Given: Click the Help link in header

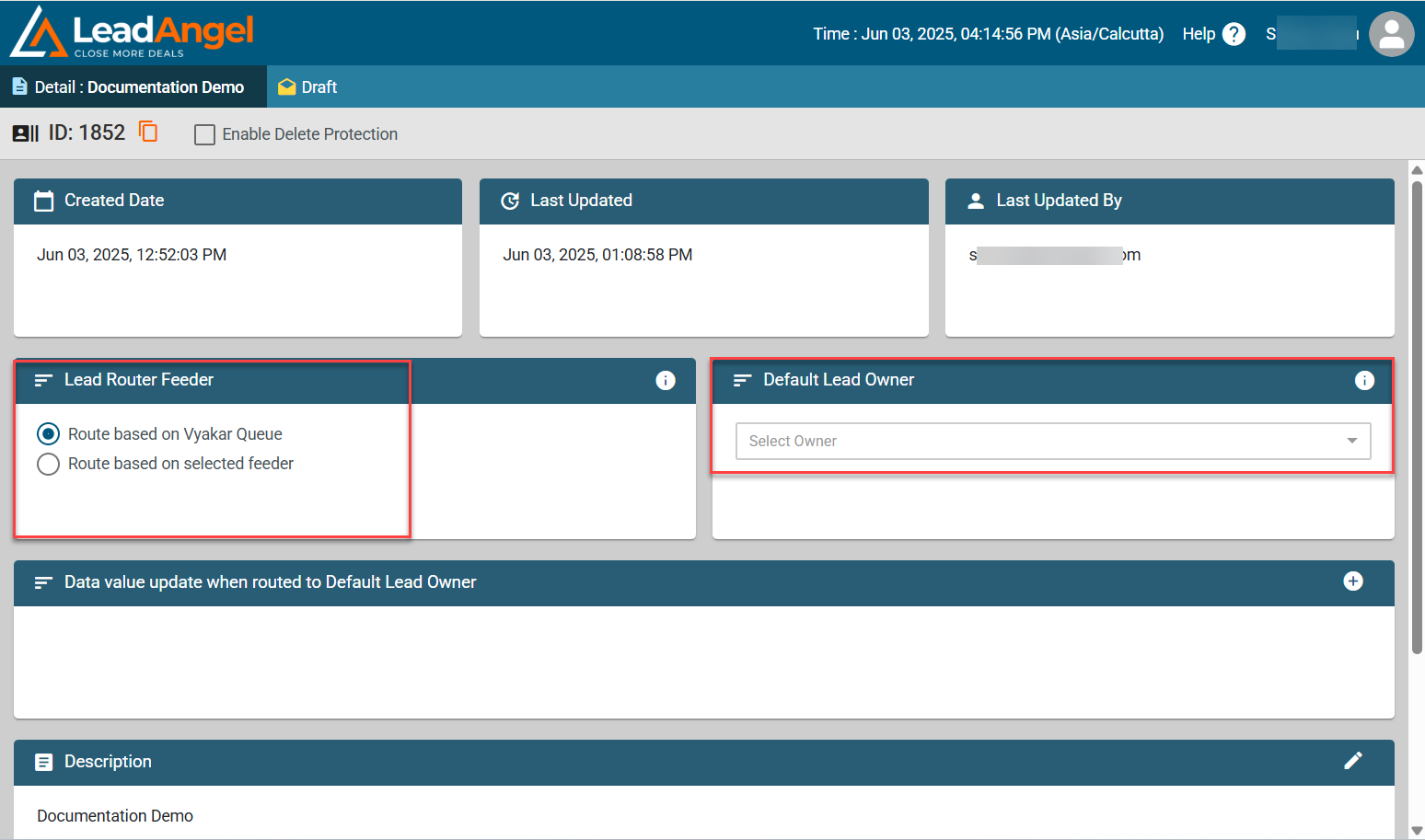Looking at the screenshot, I should 1199,34.
